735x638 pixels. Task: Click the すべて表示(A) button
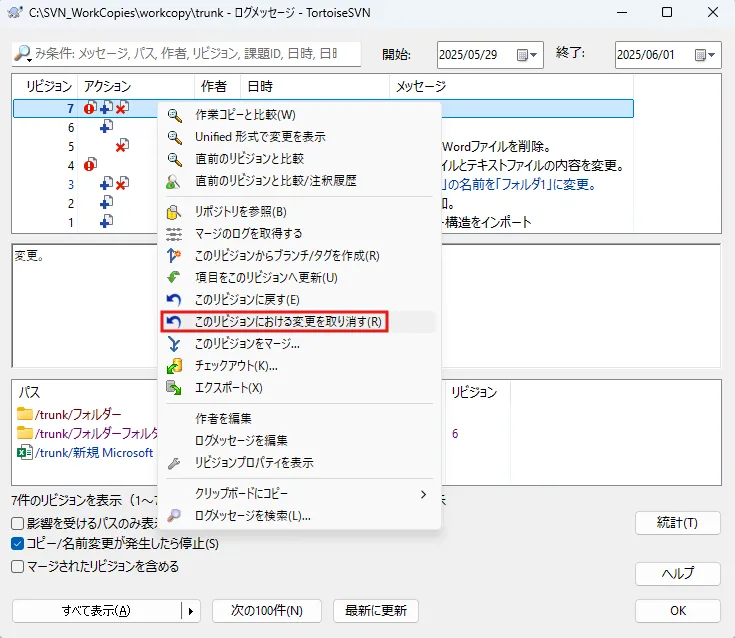97,611
